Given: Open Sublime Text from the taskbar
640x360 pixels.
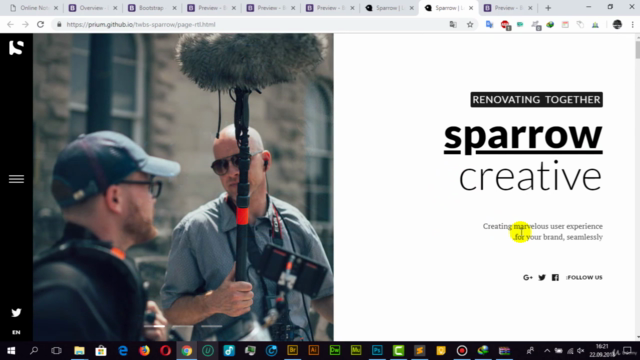Looking at the screenshot, I should [x=420, y=351].
